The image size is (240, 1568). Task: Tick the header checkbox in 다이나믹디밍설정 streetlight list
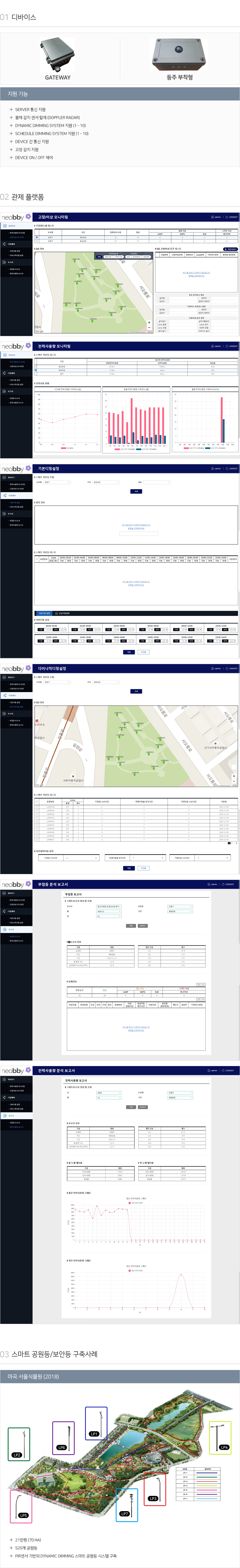[37, 802]
